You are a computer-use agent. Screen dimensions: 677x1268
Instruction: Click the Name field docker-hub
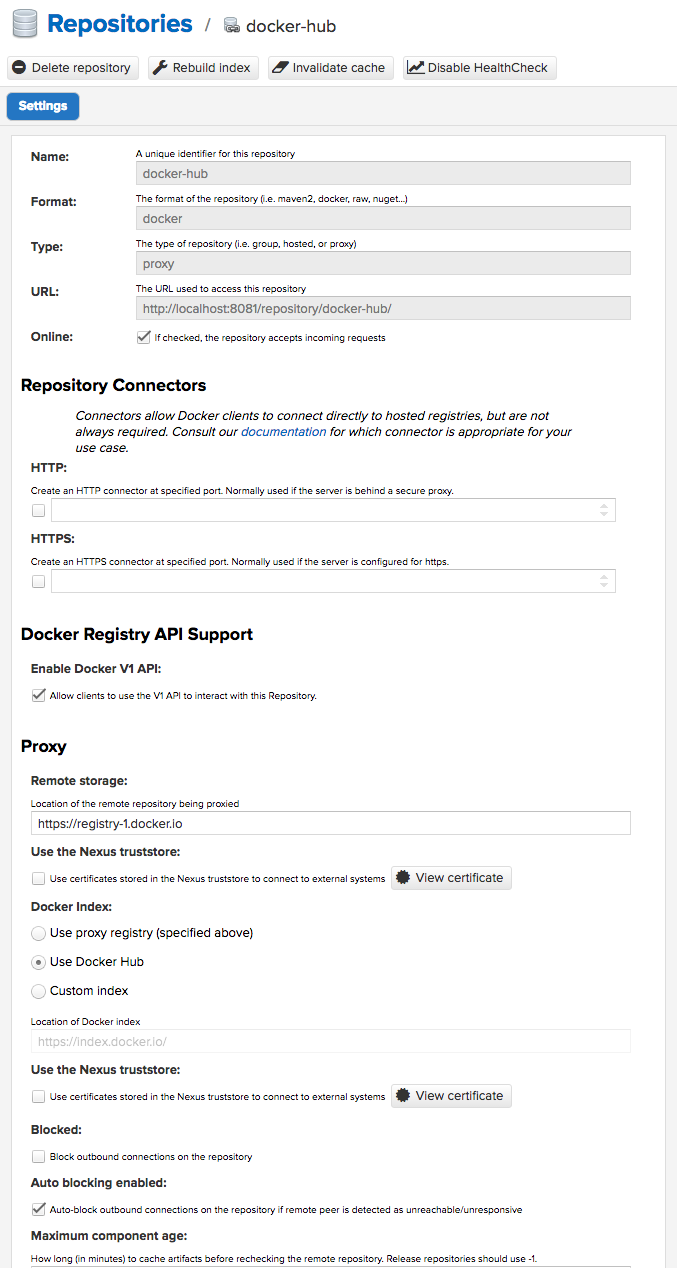(383, 173)
